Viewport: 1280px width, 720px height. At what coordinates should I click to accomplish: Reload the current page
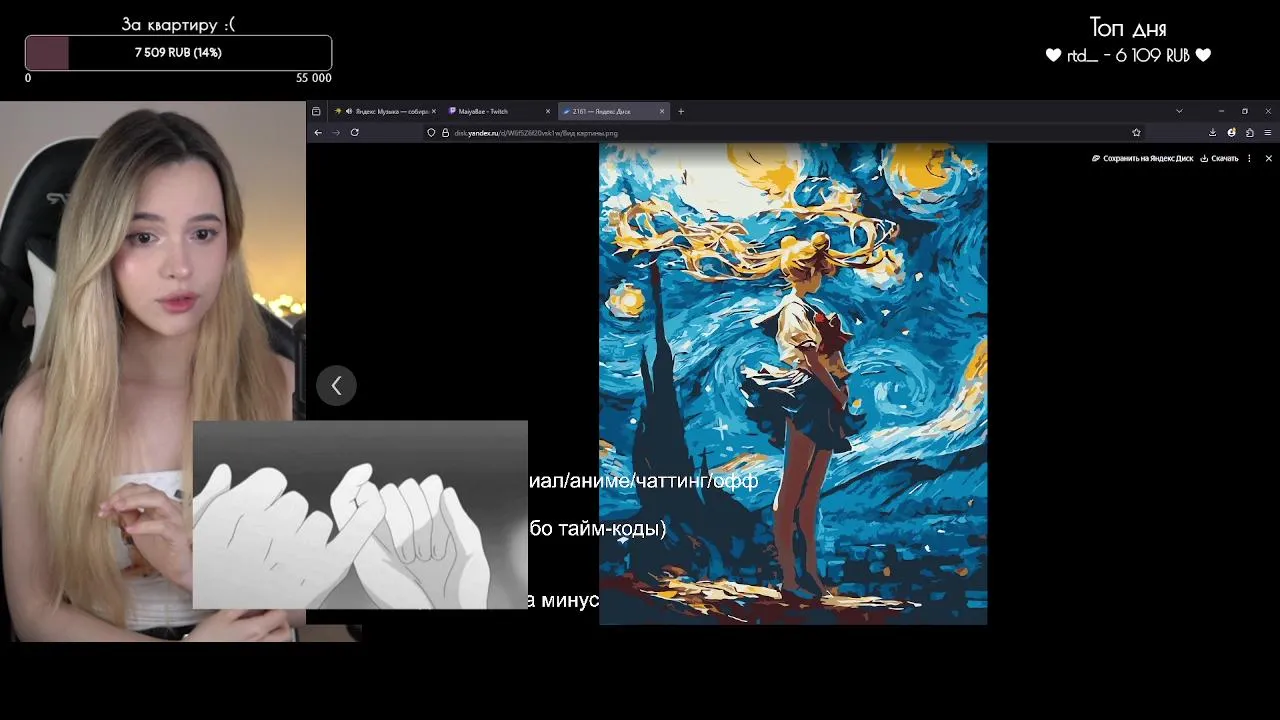[354, 132]
